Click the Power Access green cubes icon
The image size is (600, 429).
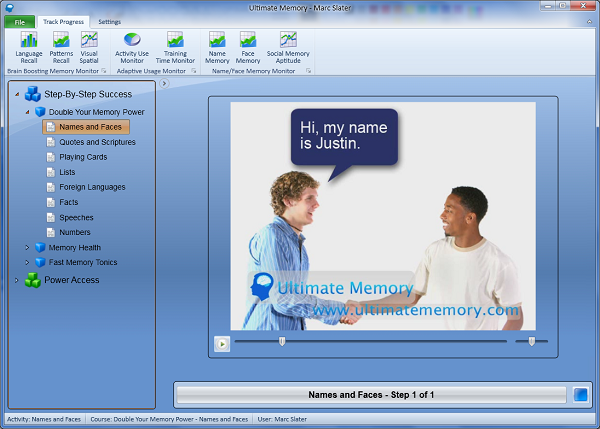[x=33, y=280]
